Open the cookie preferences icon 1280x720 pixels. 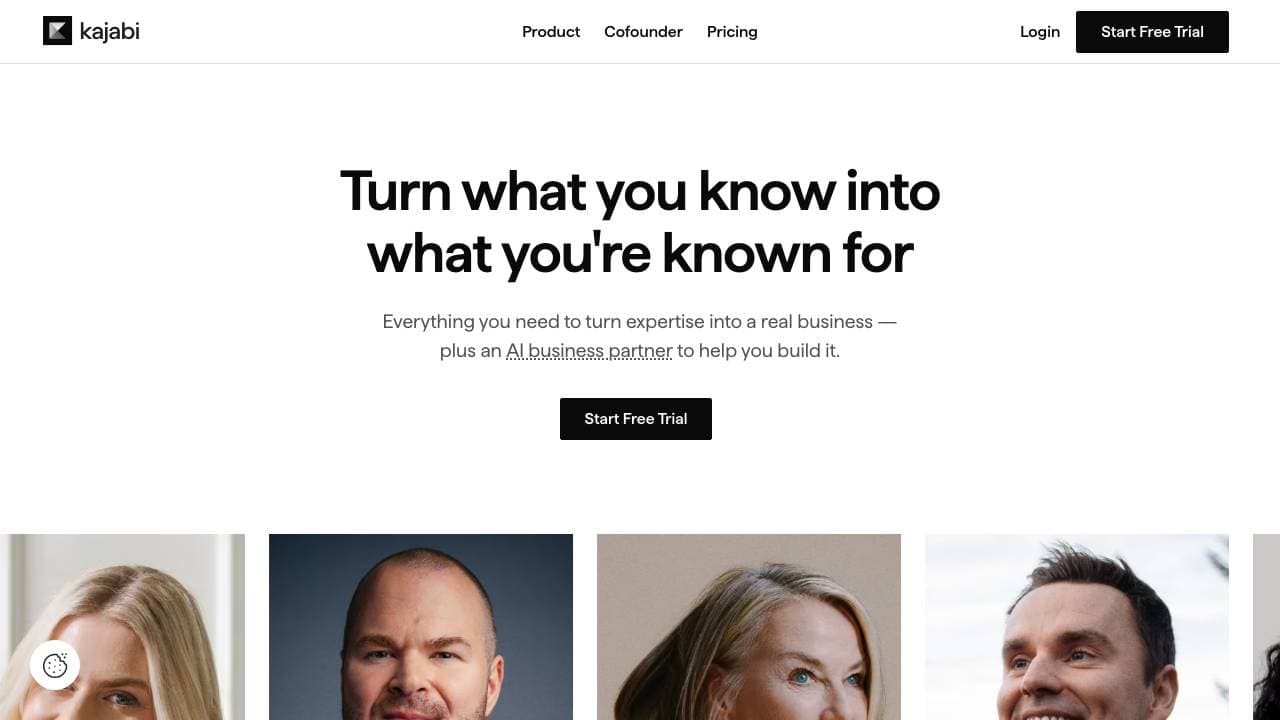click(x=55, y=665)
